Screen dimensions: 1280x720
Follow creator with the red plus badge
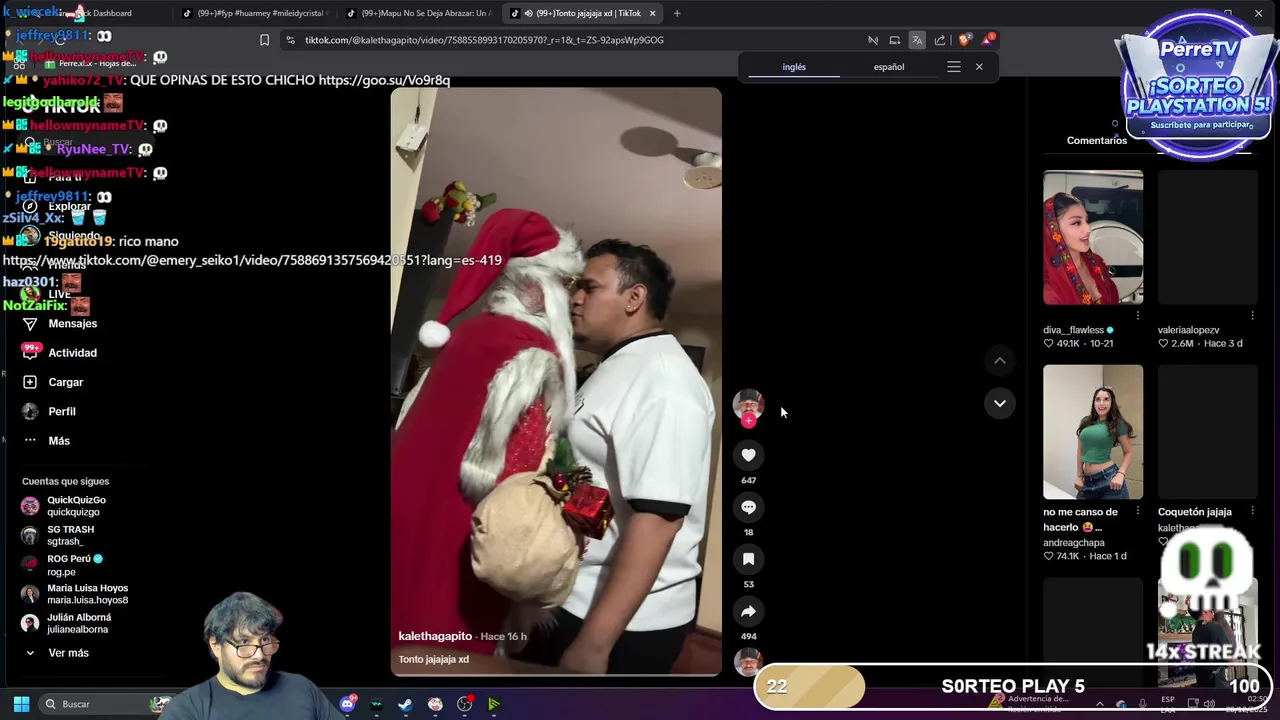click(x=748, y=421)
